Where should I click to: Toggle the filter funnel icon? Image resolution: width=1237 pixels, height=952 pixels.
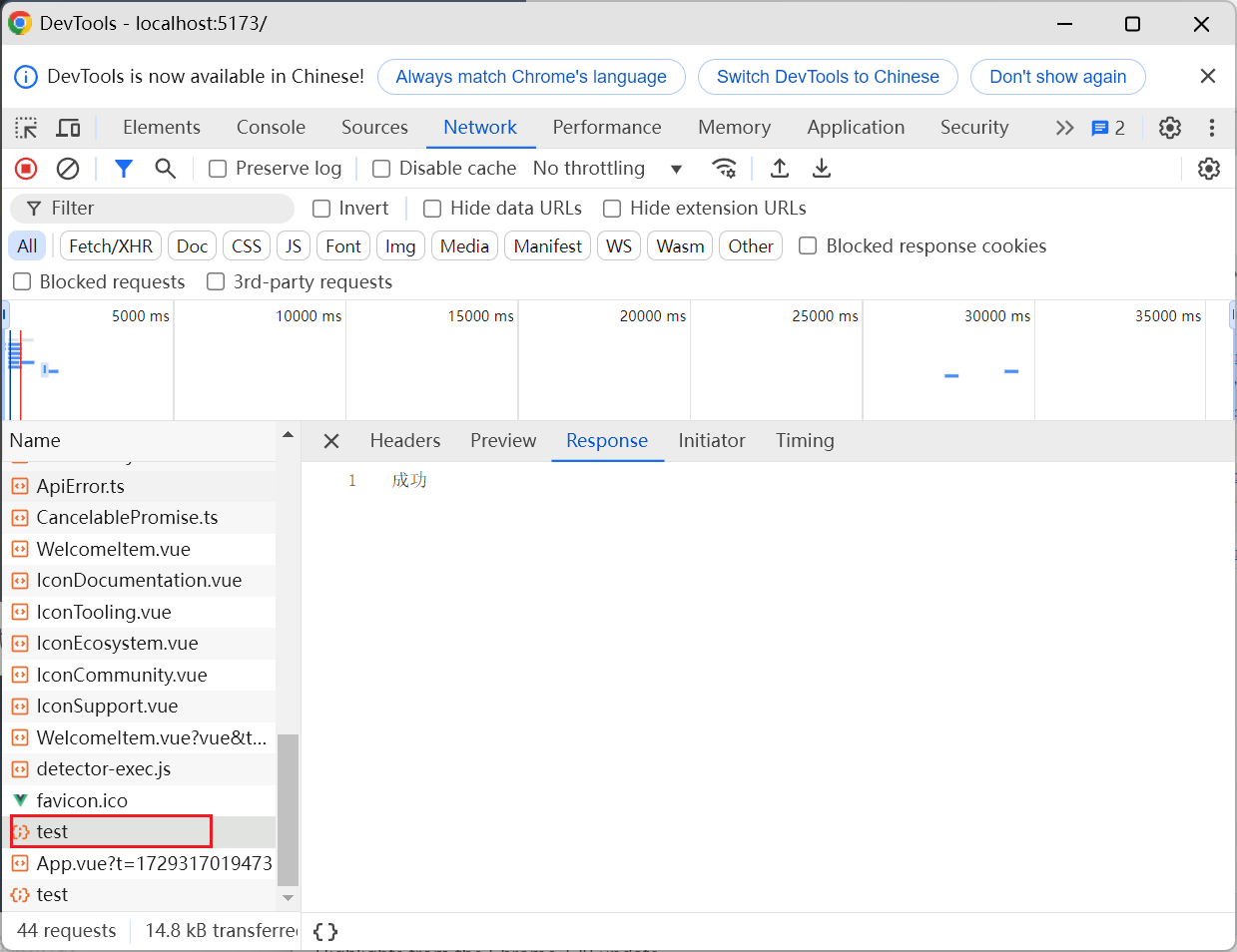tap(124, 169)
